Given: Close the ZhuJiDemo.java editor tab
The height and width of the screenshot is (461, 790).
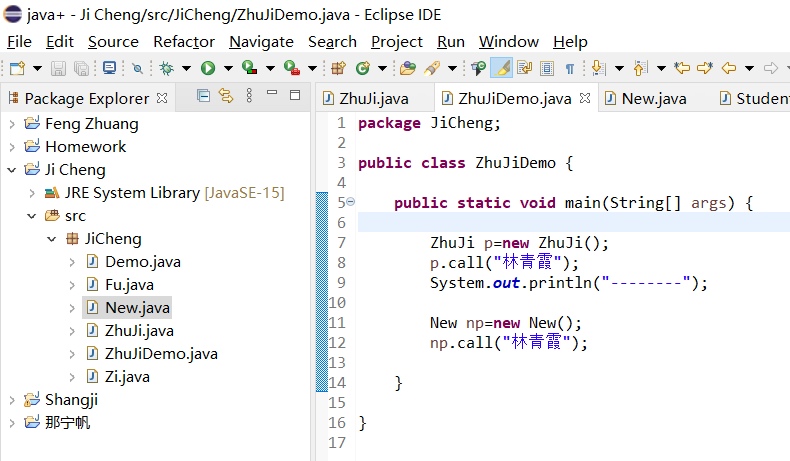Looking at the screenshot, I should (584, 98).
